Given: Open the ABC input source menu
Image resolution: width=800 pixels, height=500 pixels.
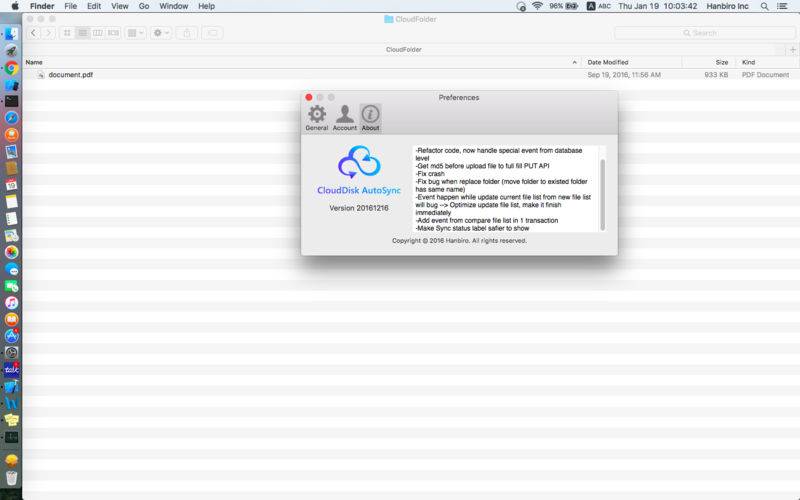Looking at the screenshot, I should 598,6.
